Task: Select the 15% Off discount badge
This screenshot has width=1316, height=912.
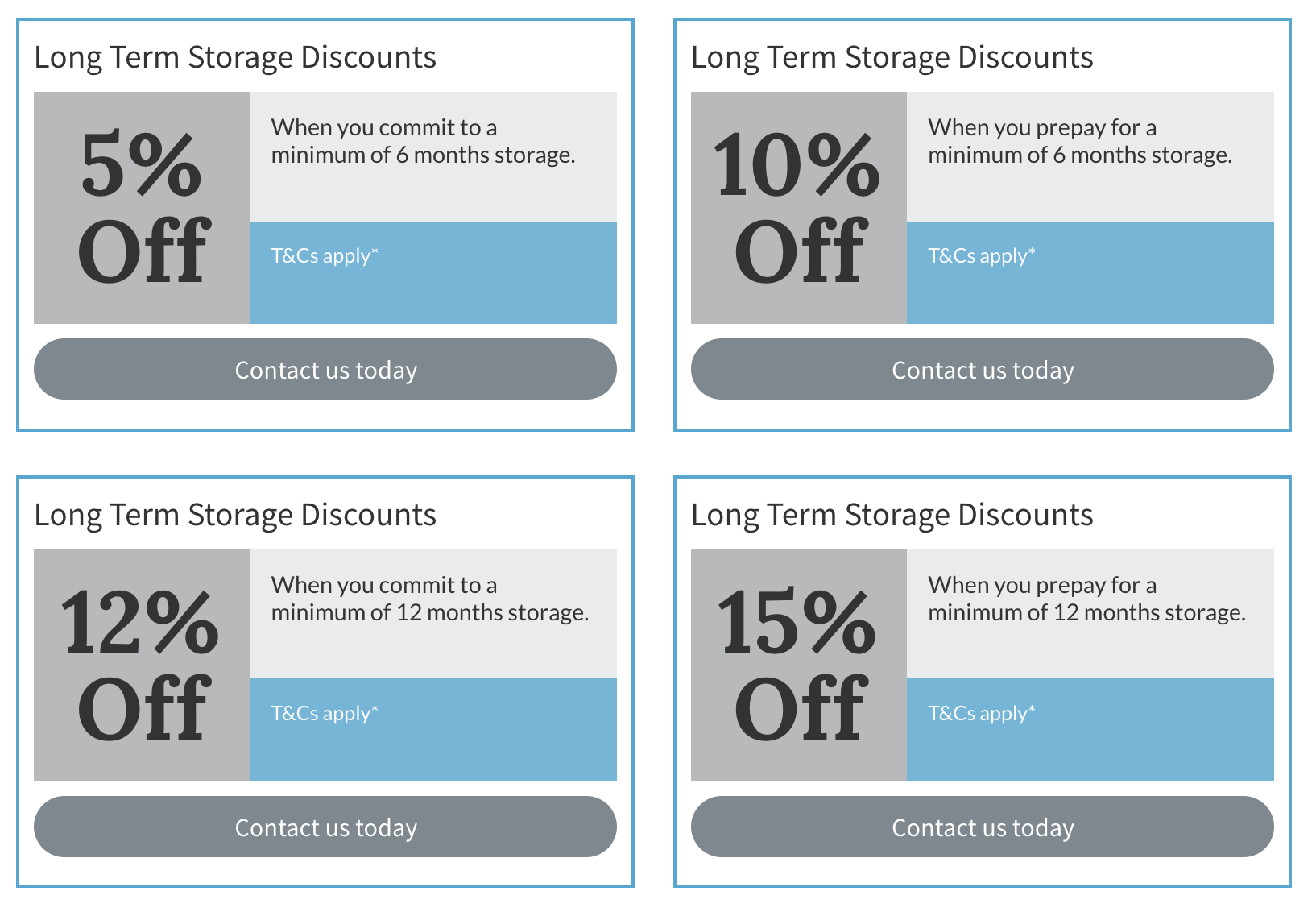Action: [799, 665]
